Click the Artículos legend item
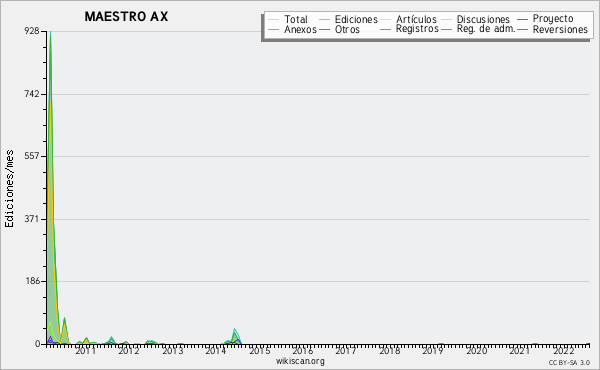The width and height of the screenshot is (600, 370). pos(408,19)
